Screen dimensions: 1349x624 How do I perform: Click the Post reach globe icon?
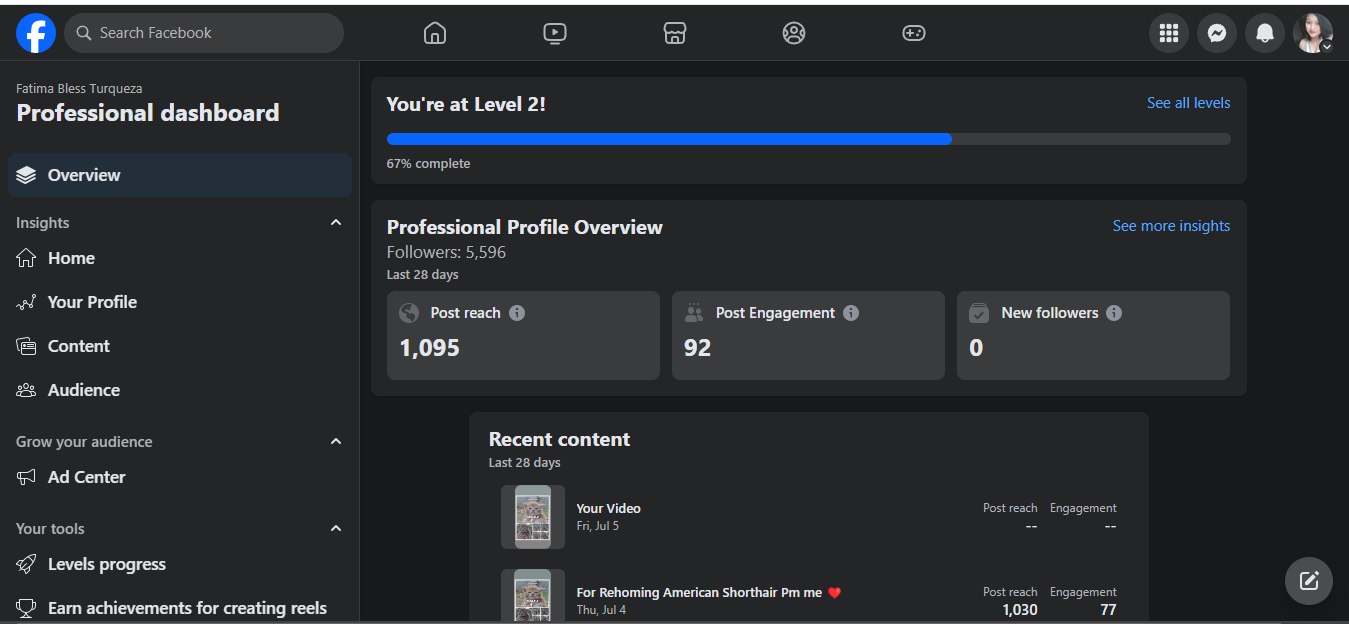coord(409,313)
